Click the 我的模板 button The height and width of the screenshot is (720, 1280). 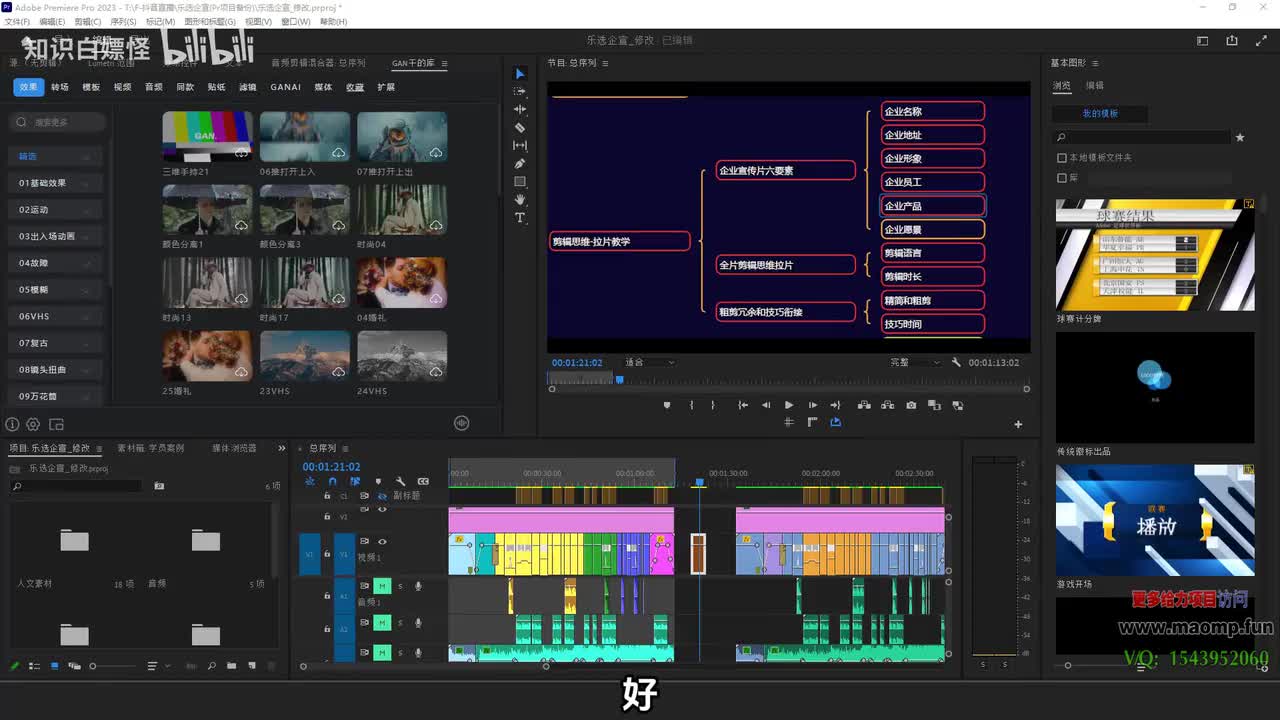1100,114
